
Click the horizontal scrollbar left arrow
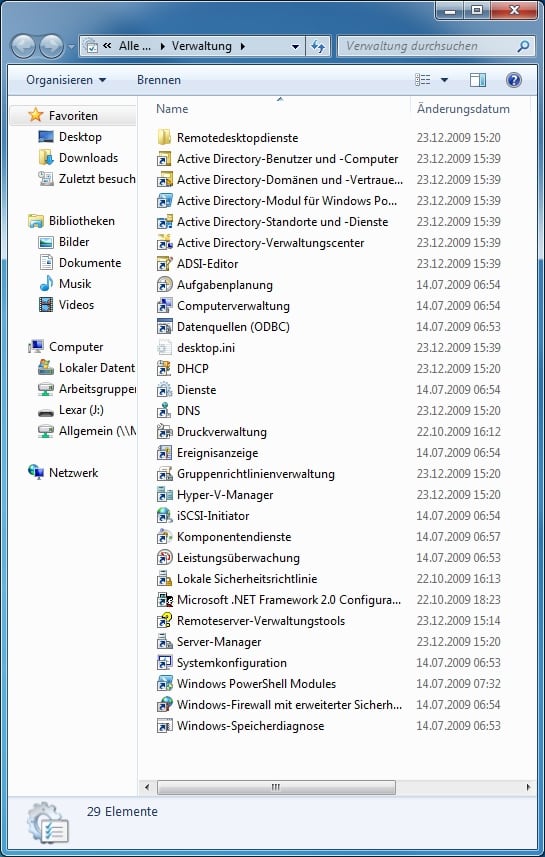(x=147, y=788)
